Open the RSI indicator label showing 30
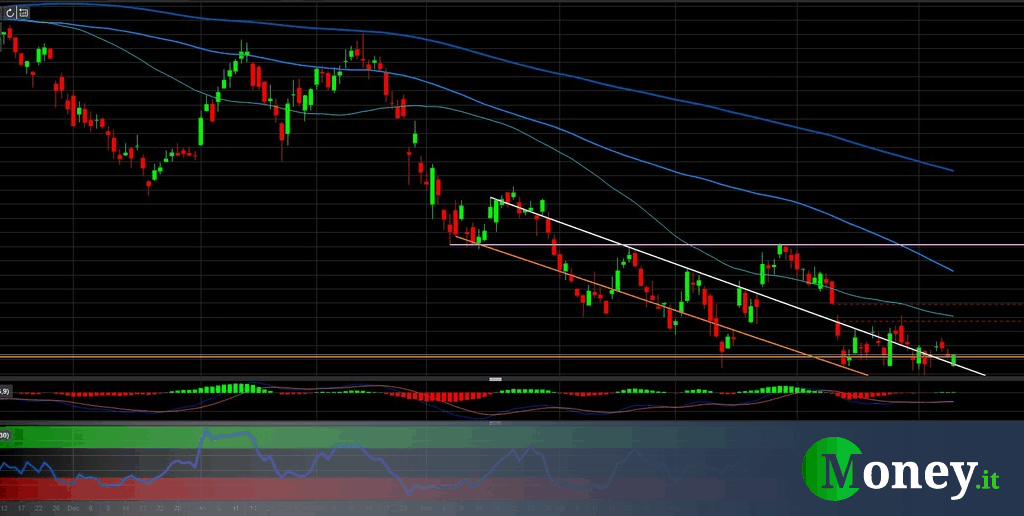This screenshot has width=1024, height=516. tap(5, 435)
